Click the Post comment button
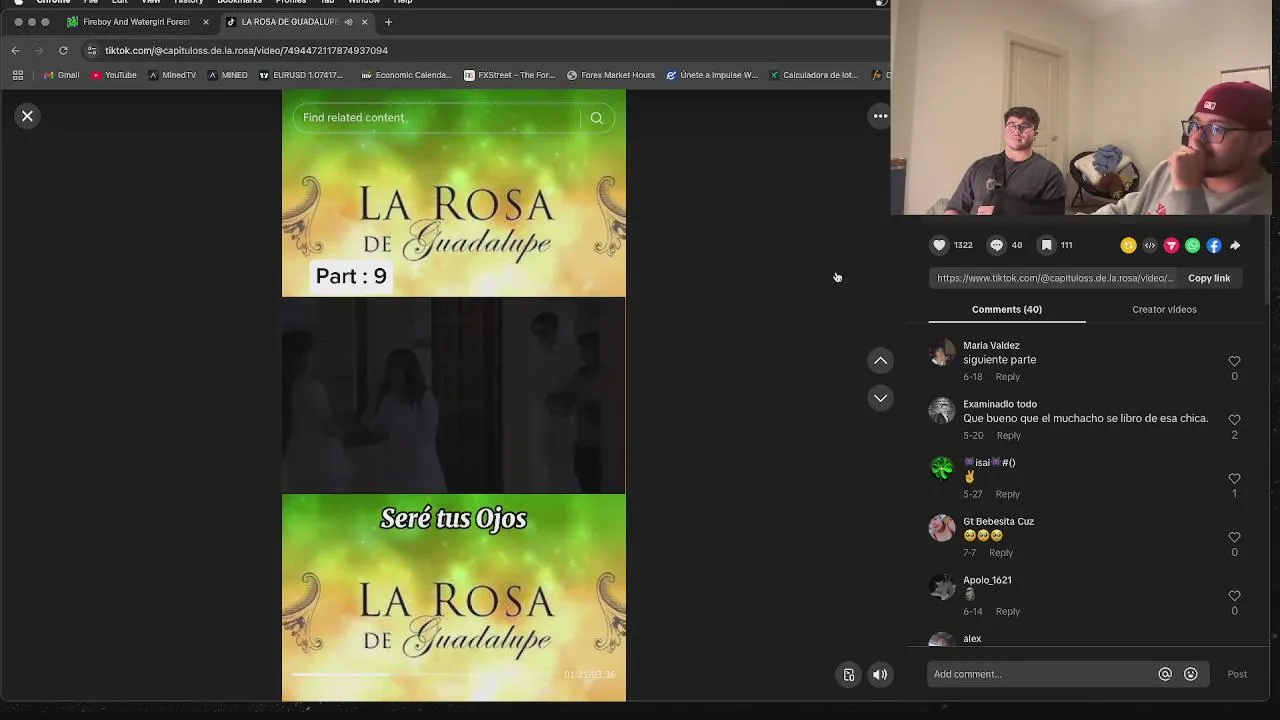The image size is (1280, 720). coord(1237,674)
